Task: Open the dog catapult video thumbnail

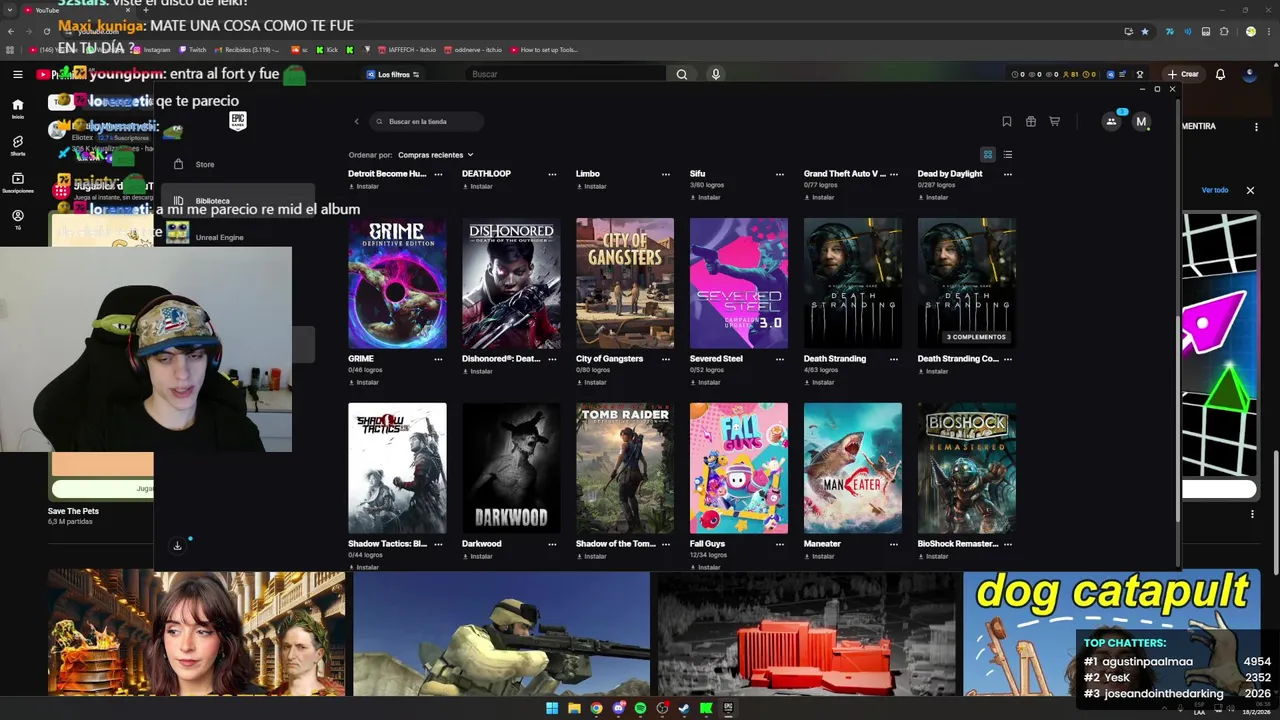Action: coord(1111,632)
